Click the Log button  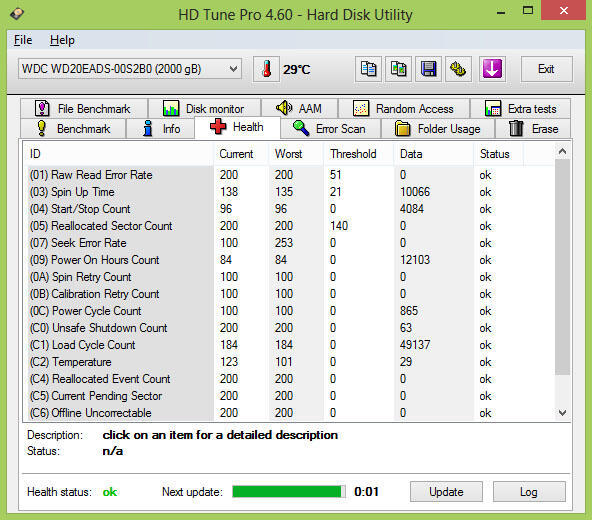pyautogui.click(x=529, y=492)
